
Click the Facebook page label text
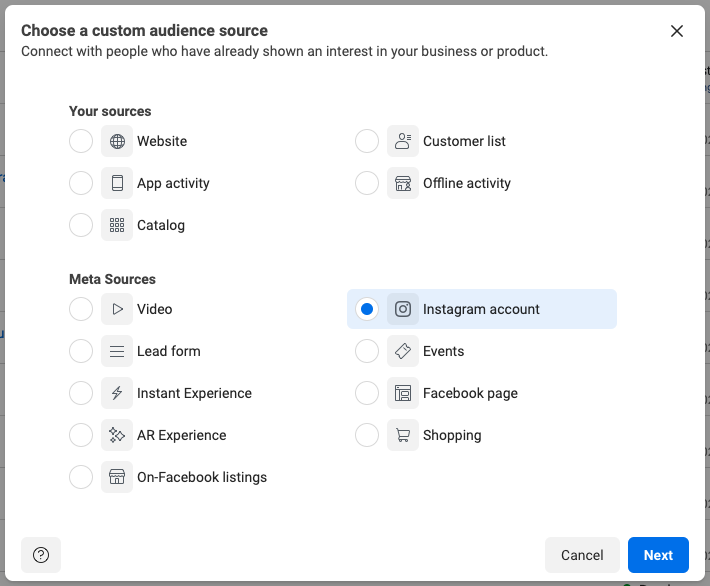[x=470, y=394]
